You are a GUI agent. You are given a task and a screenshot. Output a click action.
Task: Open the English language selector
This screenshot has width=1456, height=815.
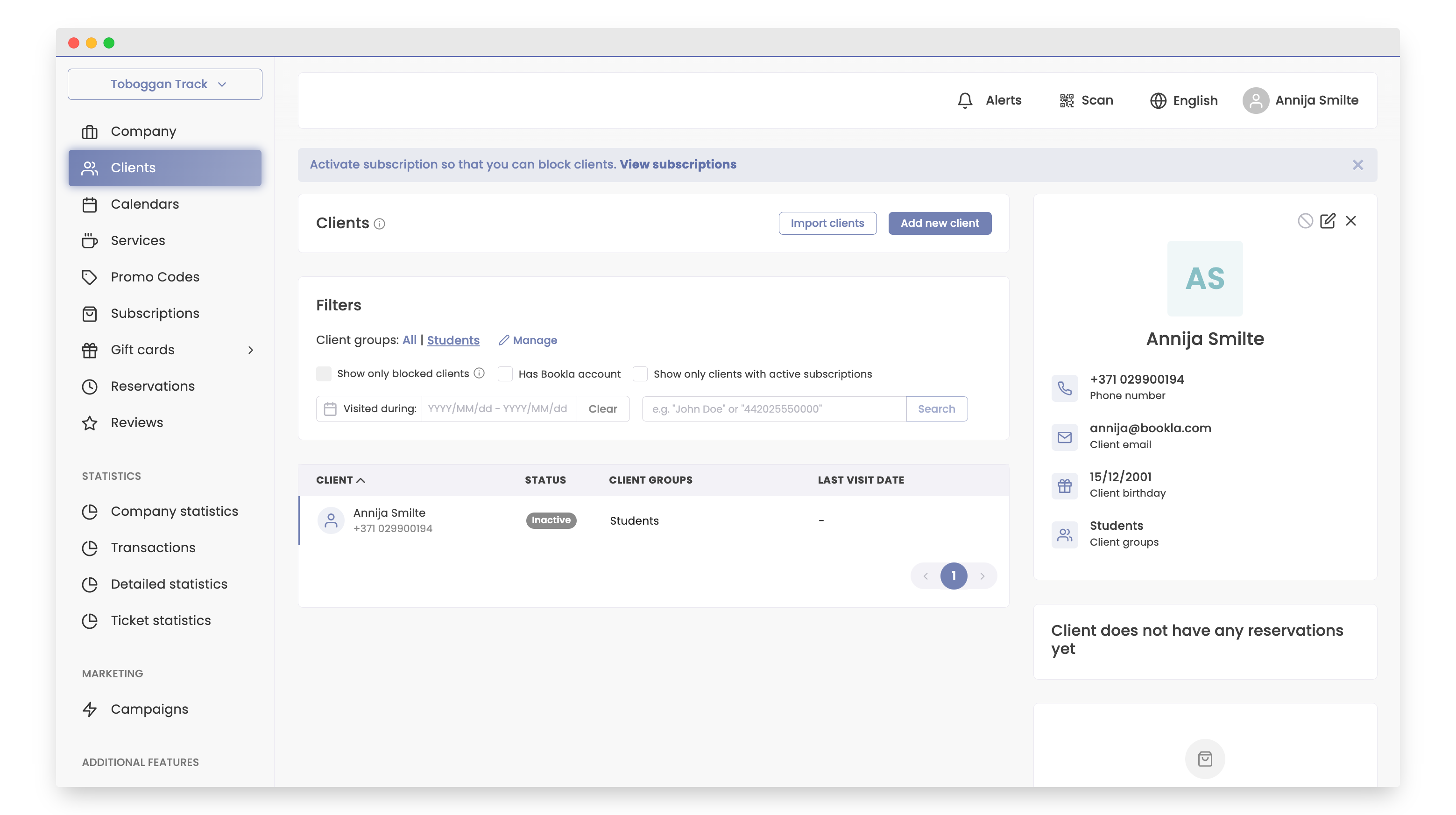[x=1184, y=101]
